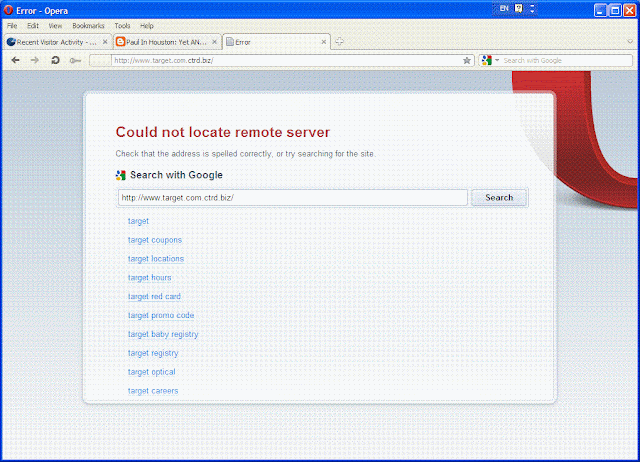Image resolution: width=640 pixels, height=462 pixels.
Task: Open the 'target optical' link
Action: [151, 372]
